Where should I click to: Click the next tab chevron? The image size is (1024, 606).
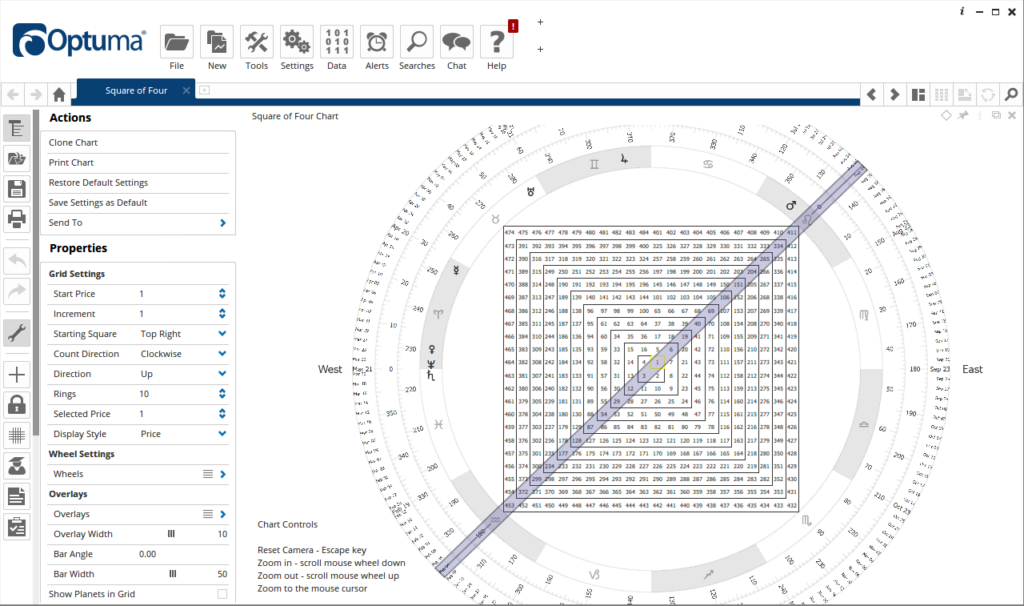[x=895, y=95]
